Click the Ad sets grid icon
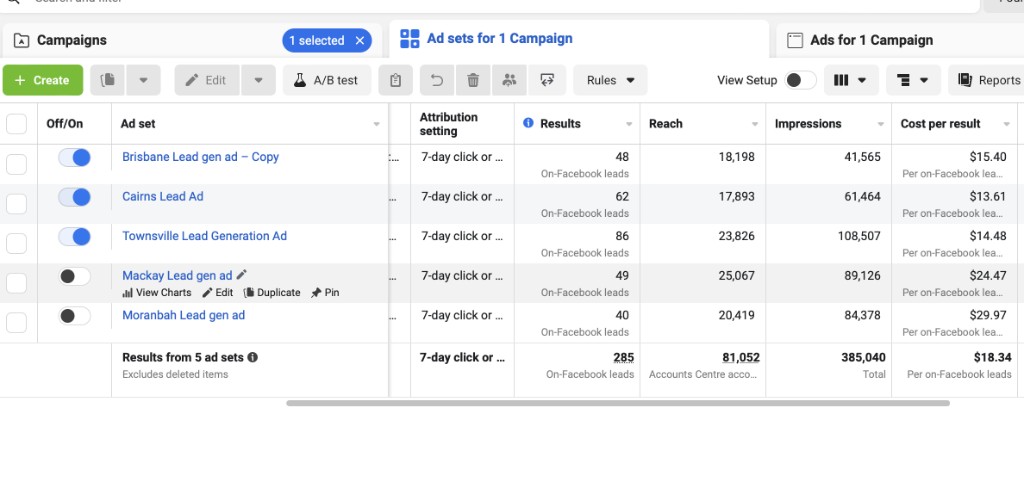Screen dimensions: 1024x482 point(409,39)
